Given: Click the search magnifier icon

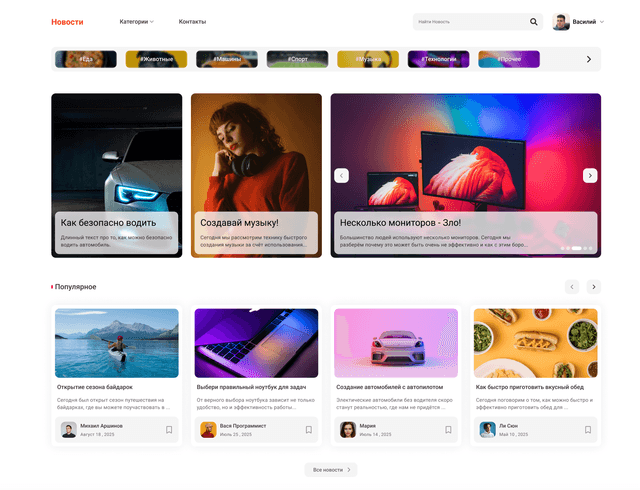Looking at the screenshot, I should tap(534, 22).
